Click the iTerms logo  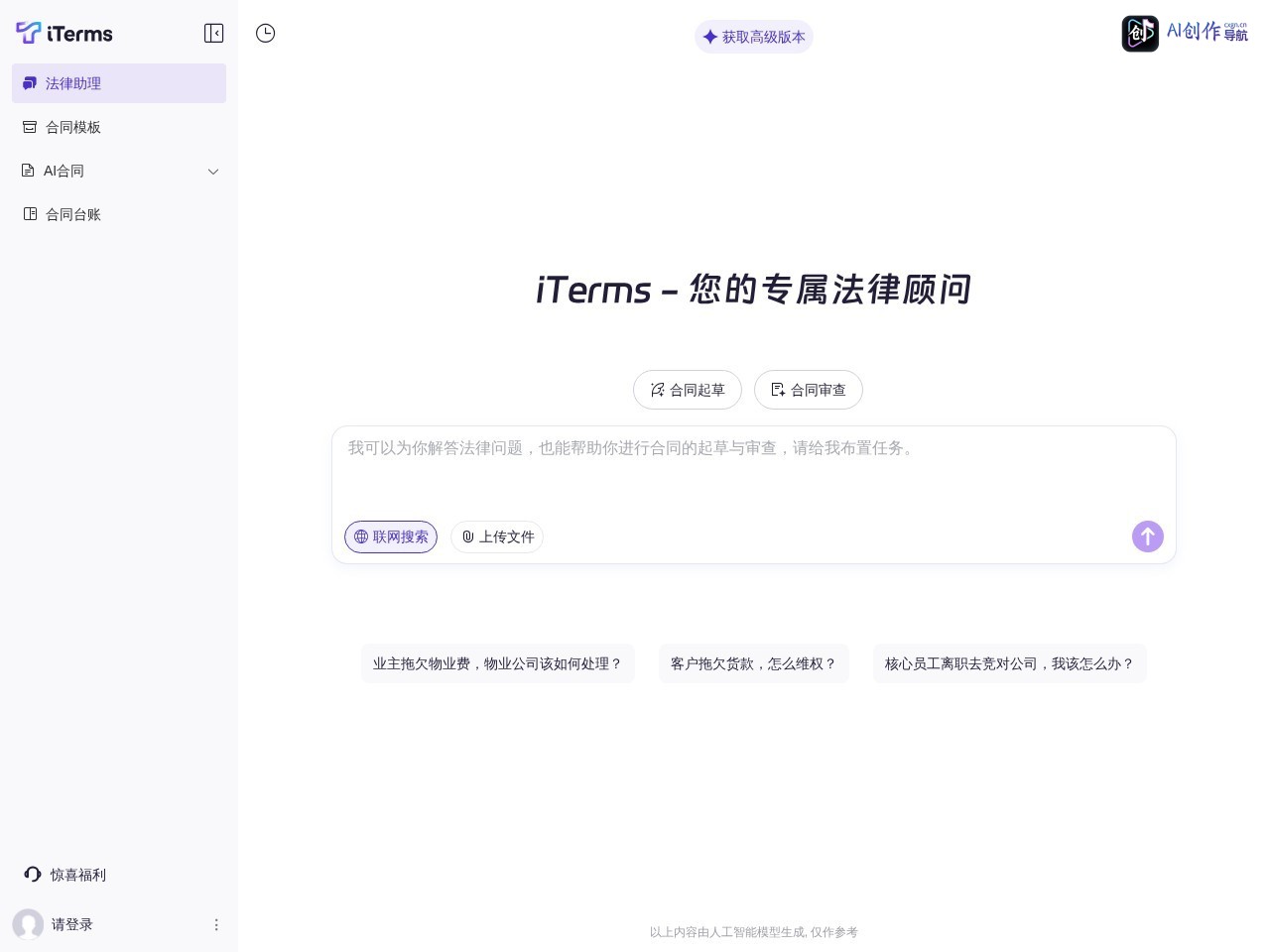[64, 33]
